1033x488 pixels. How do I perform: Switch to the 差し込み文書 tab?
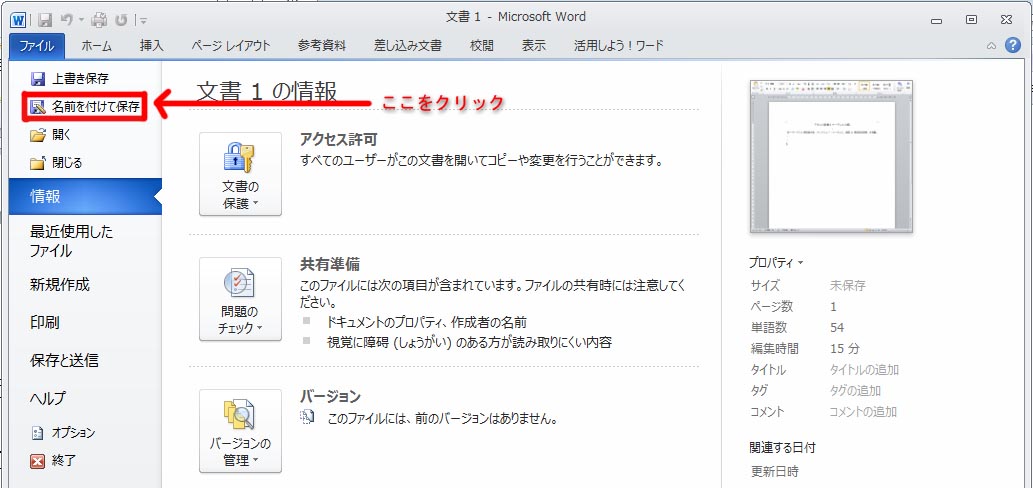point(408,45)
